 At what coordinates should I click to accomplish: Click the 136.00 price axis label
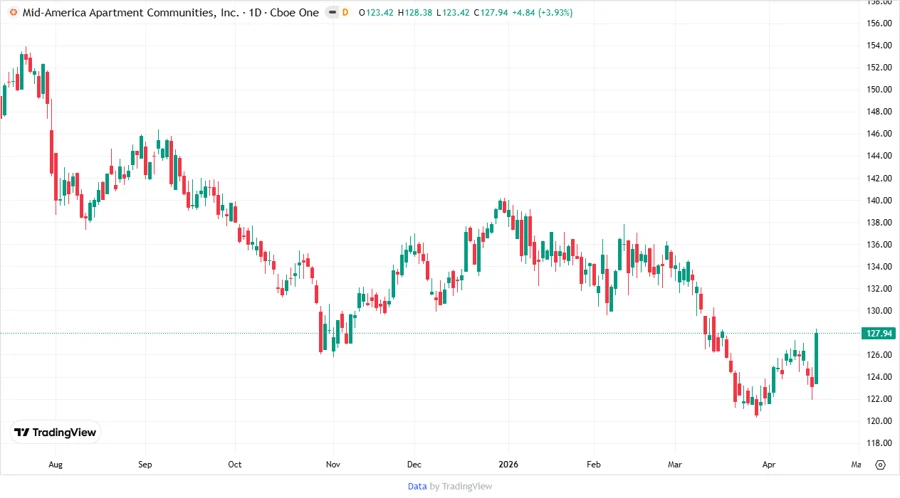coord(879,244)
